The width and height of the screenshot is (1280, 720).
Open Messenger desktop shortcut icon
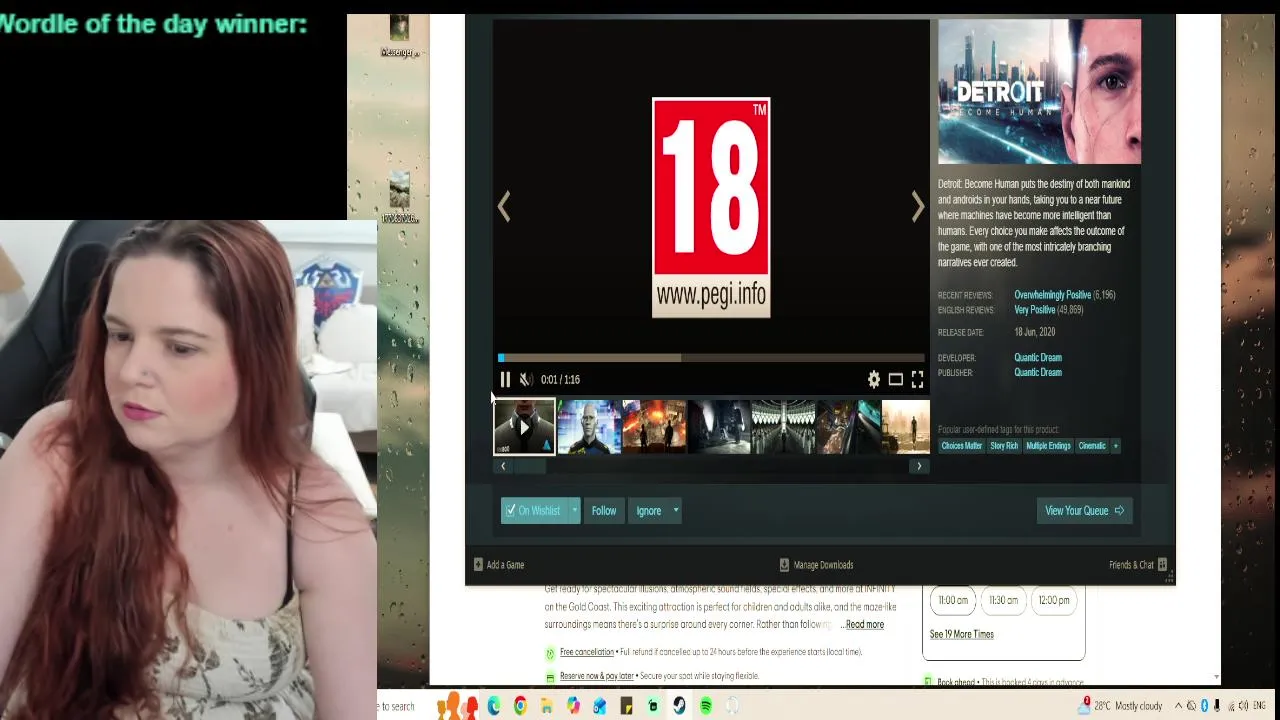399,34
